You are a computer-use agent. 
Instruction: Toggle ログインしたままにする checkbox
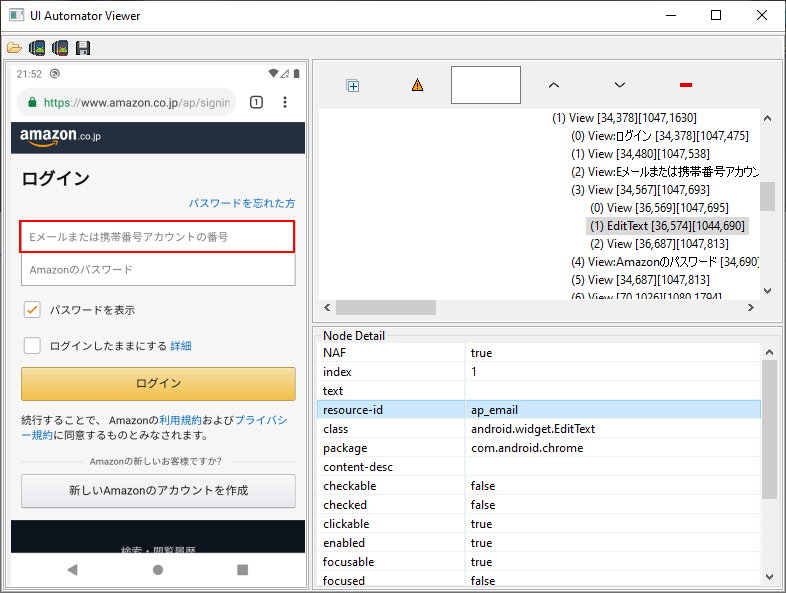coord(32,345)
